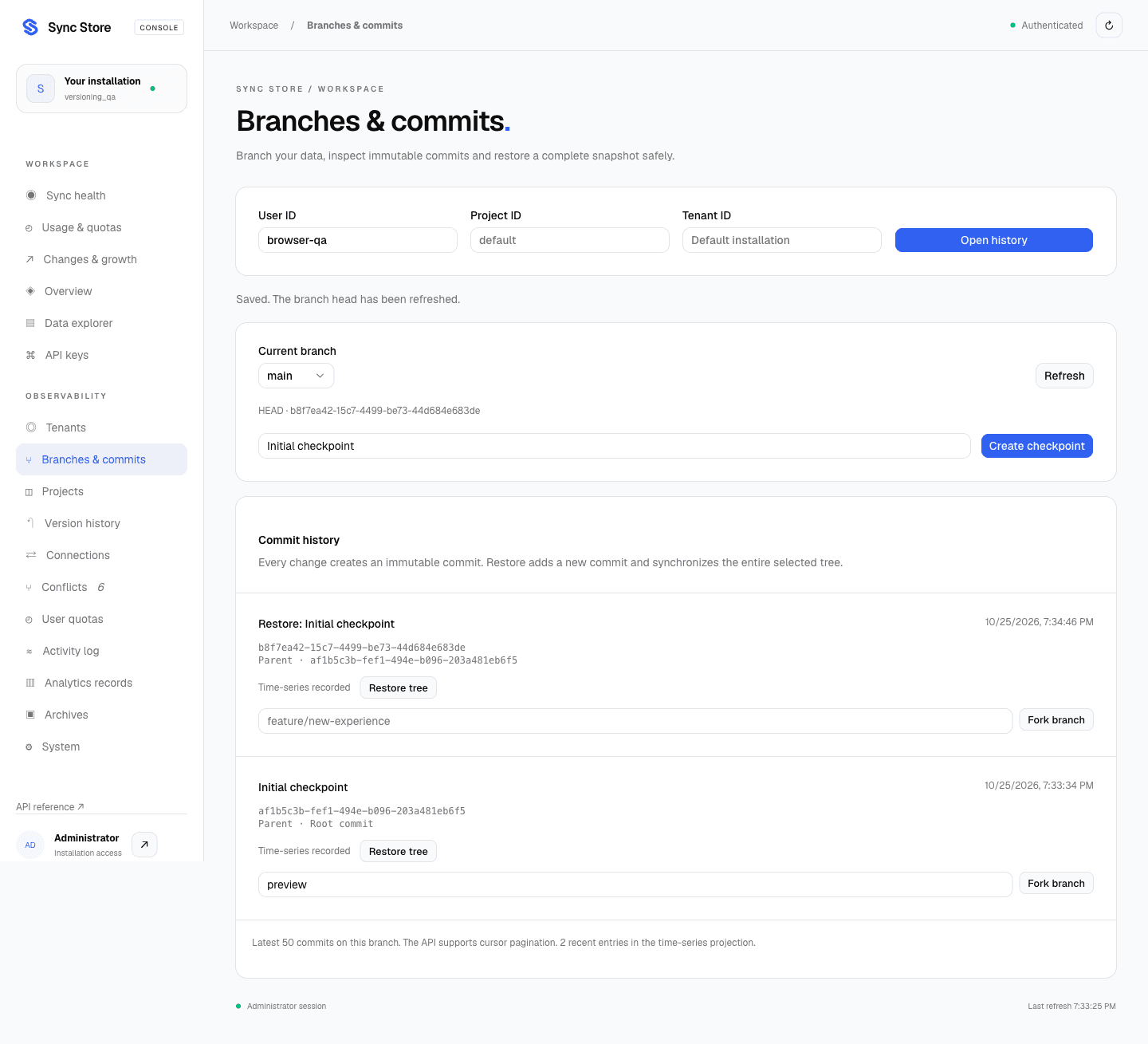Restore tree for the root Initial checkpoint commit
Viewport: 1148px width, 1044px height.
pos(398,851)
